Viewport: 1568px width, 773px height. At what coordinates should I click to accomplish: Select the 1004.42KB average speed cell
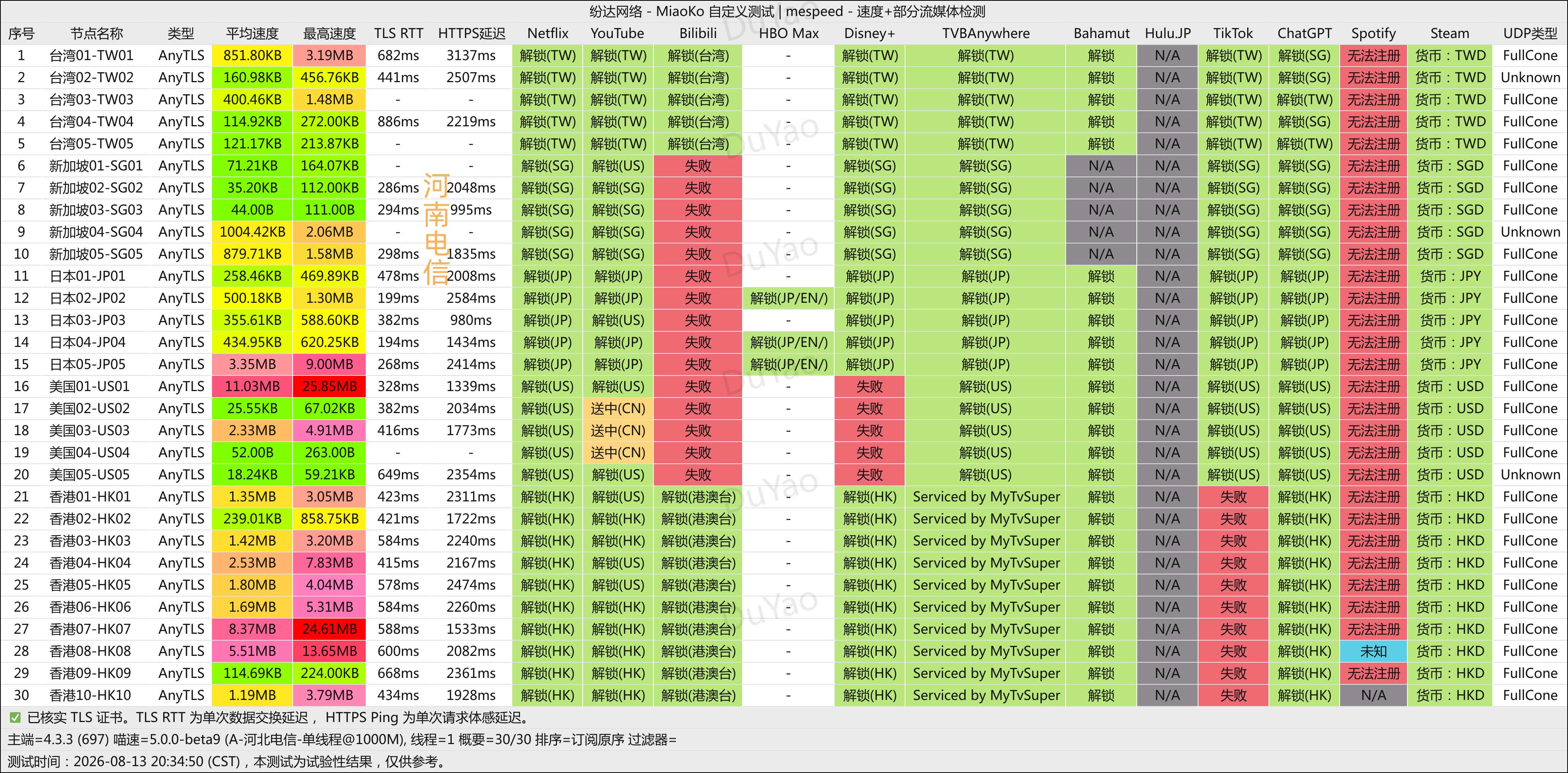click(252, 232)
